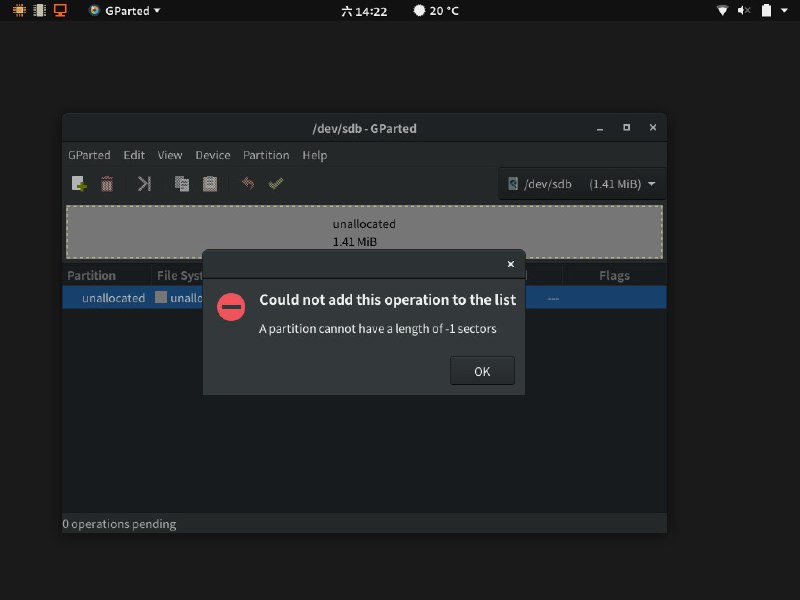Screen dimensions: 800x600
Task: Select the unallocated partition table row
Action: click(x=364, y=298)
